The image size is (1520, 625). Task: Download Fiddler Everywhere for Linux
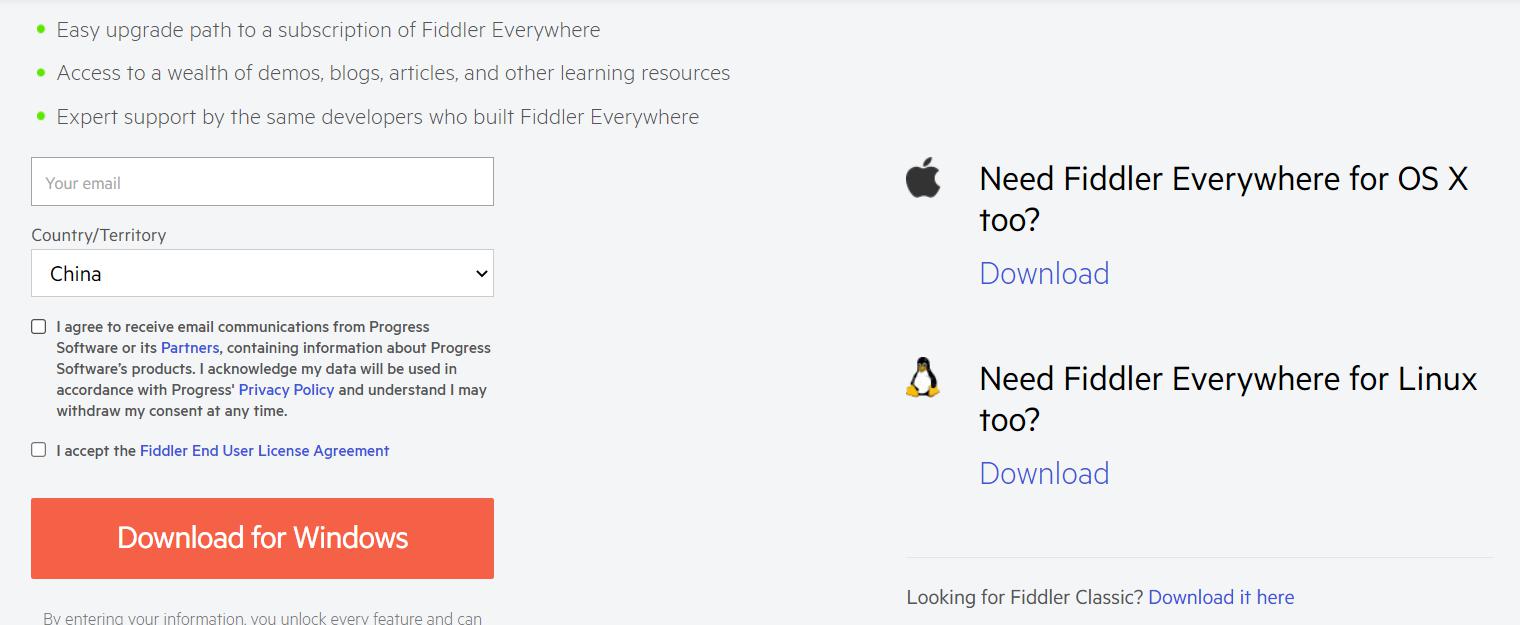pos(1044,473)
